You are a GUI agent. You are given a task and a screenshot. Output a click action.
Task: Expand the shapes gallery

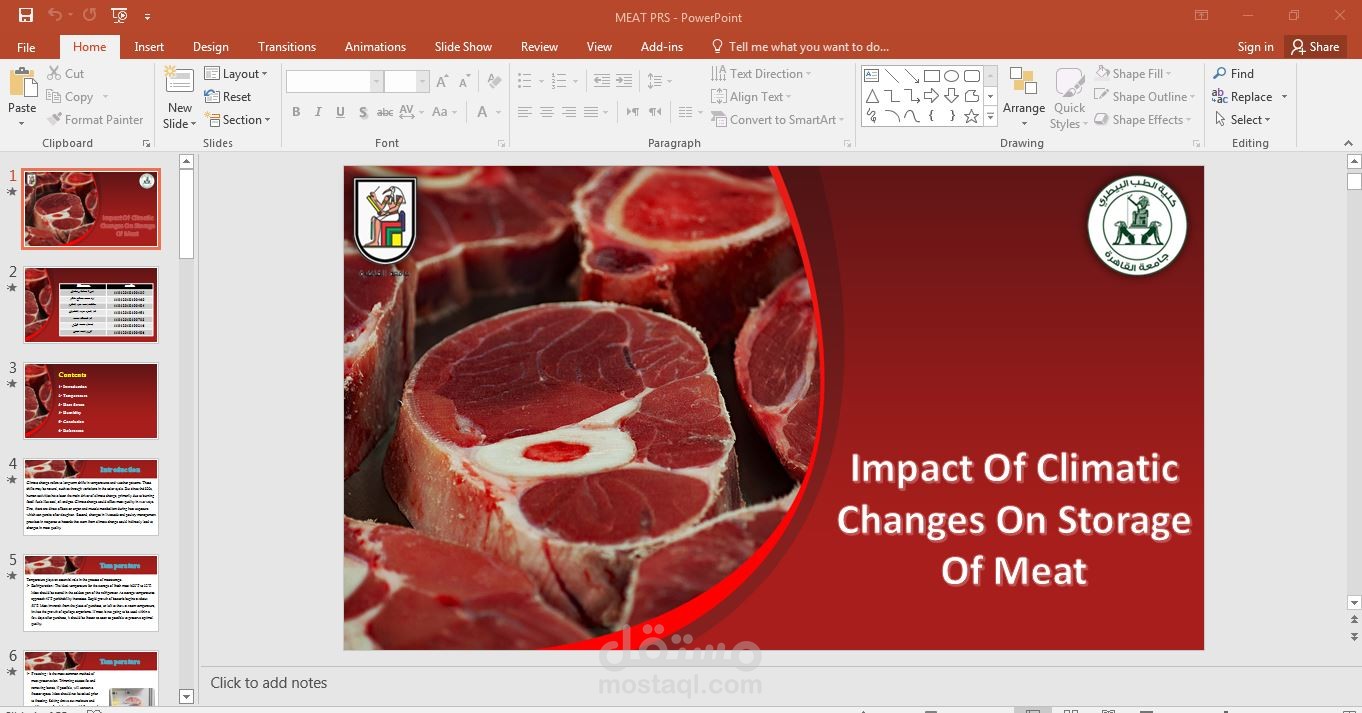pyautogui.click(x=991, y=117)
